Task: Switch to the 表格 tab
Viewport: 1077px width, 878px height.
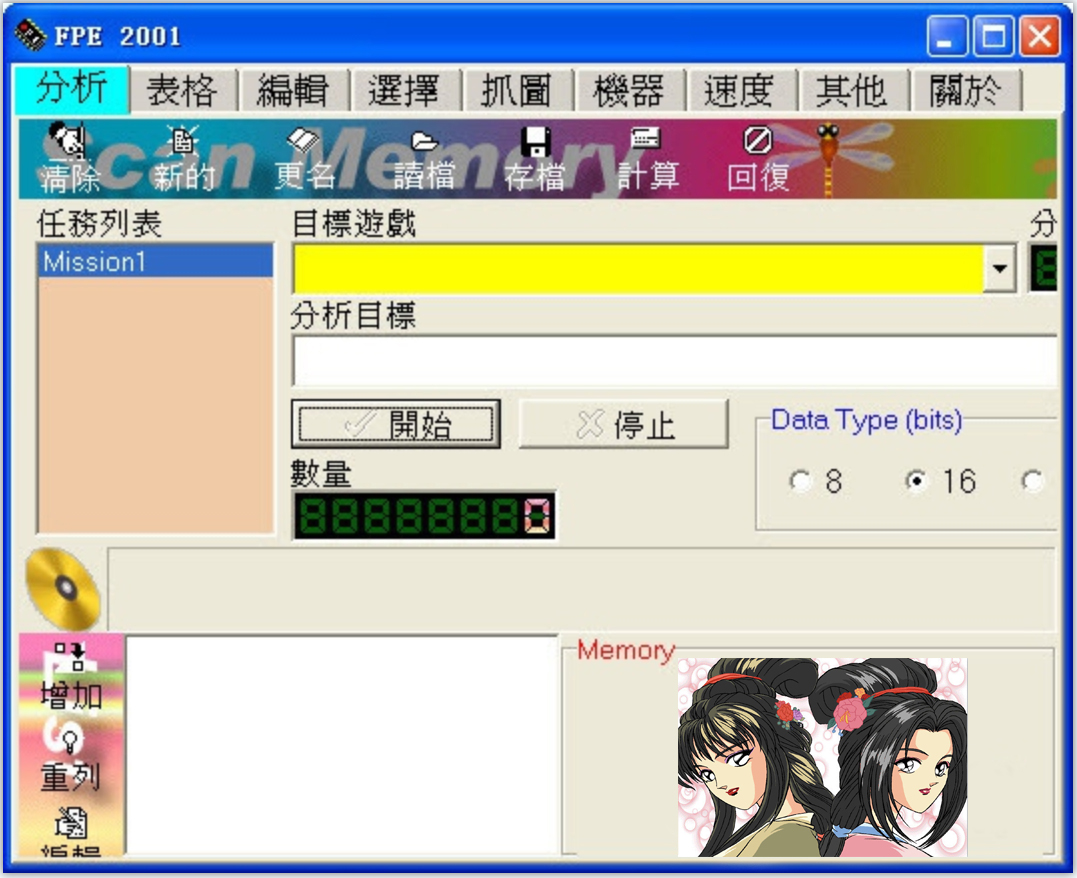Action: point(183,90)
